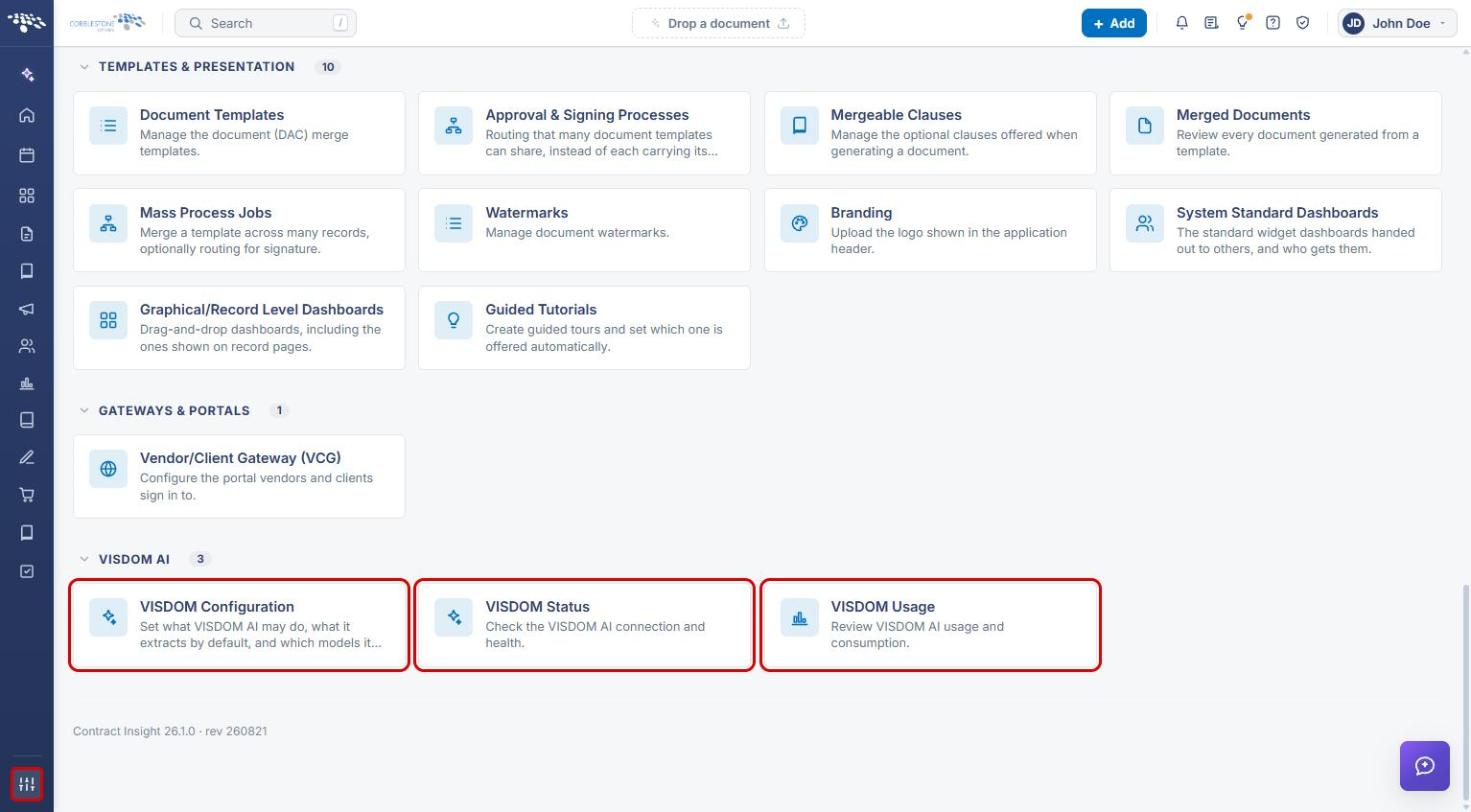Click the Cobblestone logo in header
Viewport: 1471px width, 812px height.
(107, 22)
